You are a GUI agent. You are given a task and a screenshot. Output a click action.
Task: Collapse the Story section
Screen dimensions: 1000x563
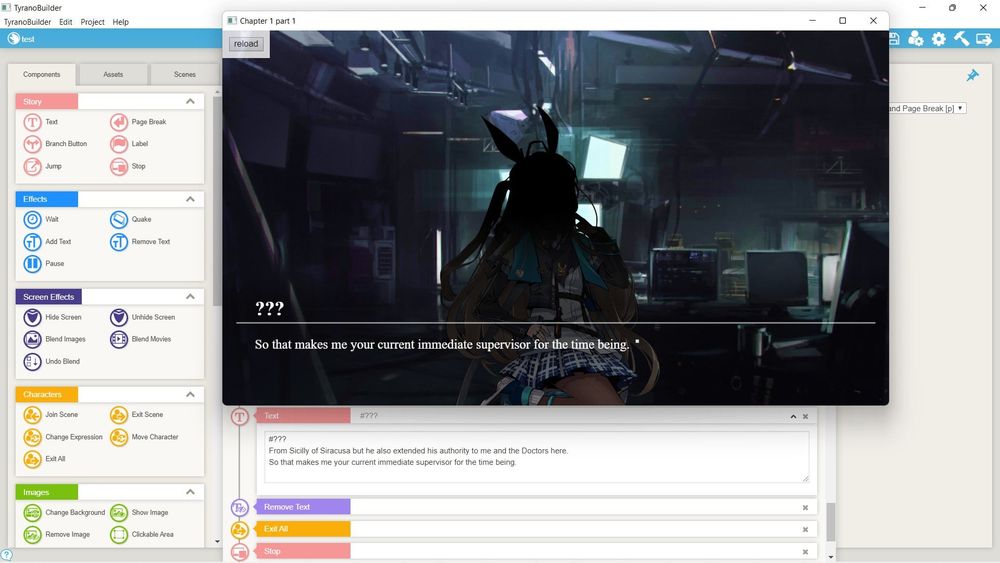190,101
